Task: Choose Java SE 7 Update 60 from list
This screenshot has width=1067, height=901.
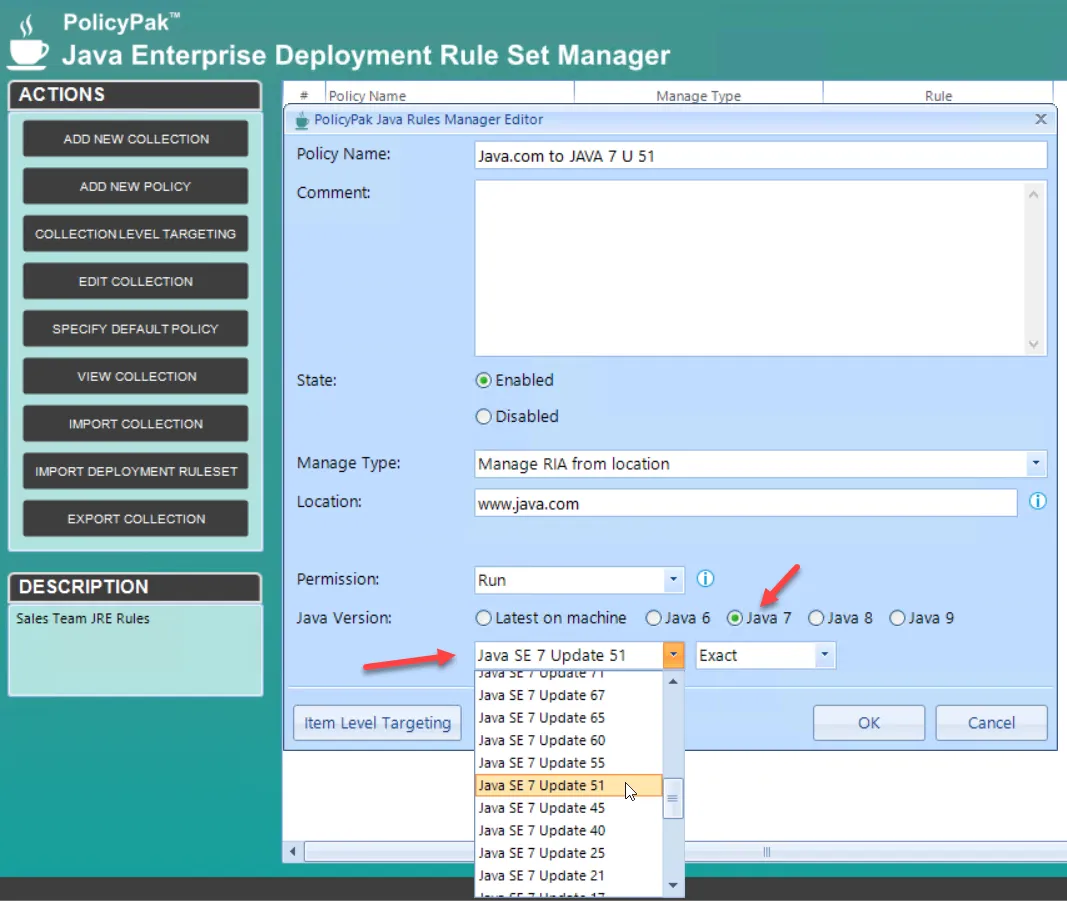Action: [x=568, y=740]
